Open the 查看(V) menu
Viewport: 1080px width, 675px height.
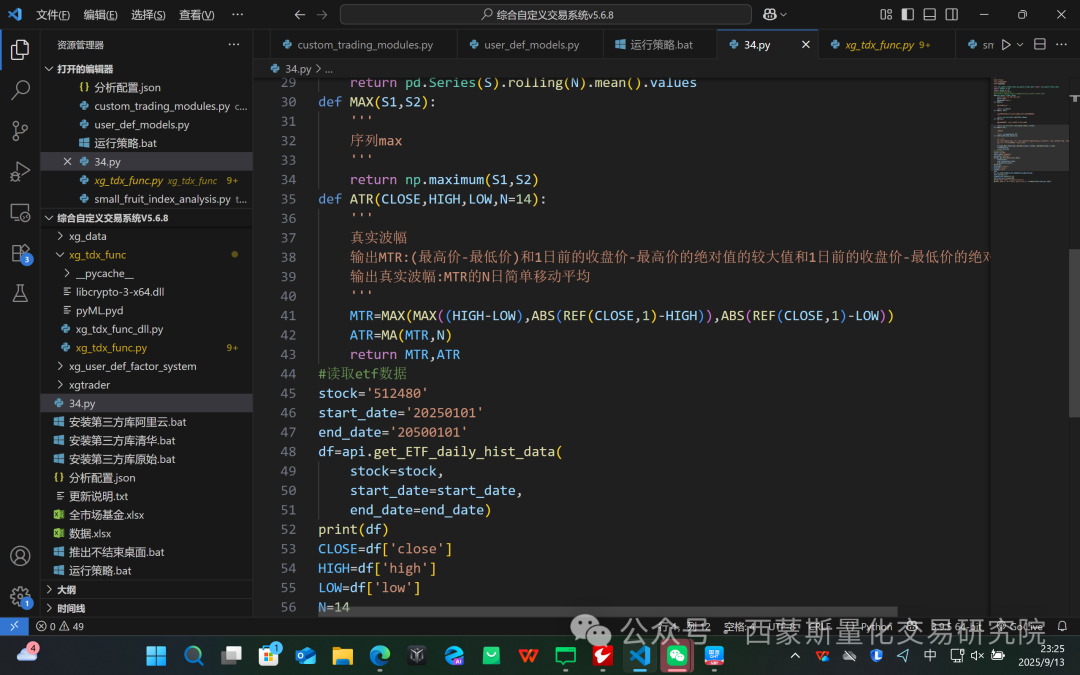point(196,14)
